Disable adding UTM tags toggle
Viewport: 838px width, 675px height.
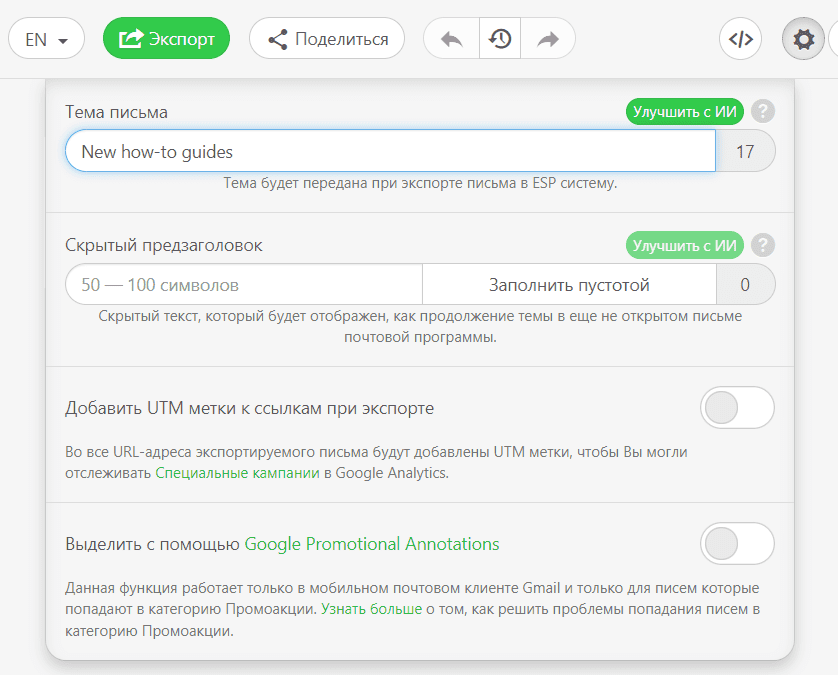pos(737,408)
